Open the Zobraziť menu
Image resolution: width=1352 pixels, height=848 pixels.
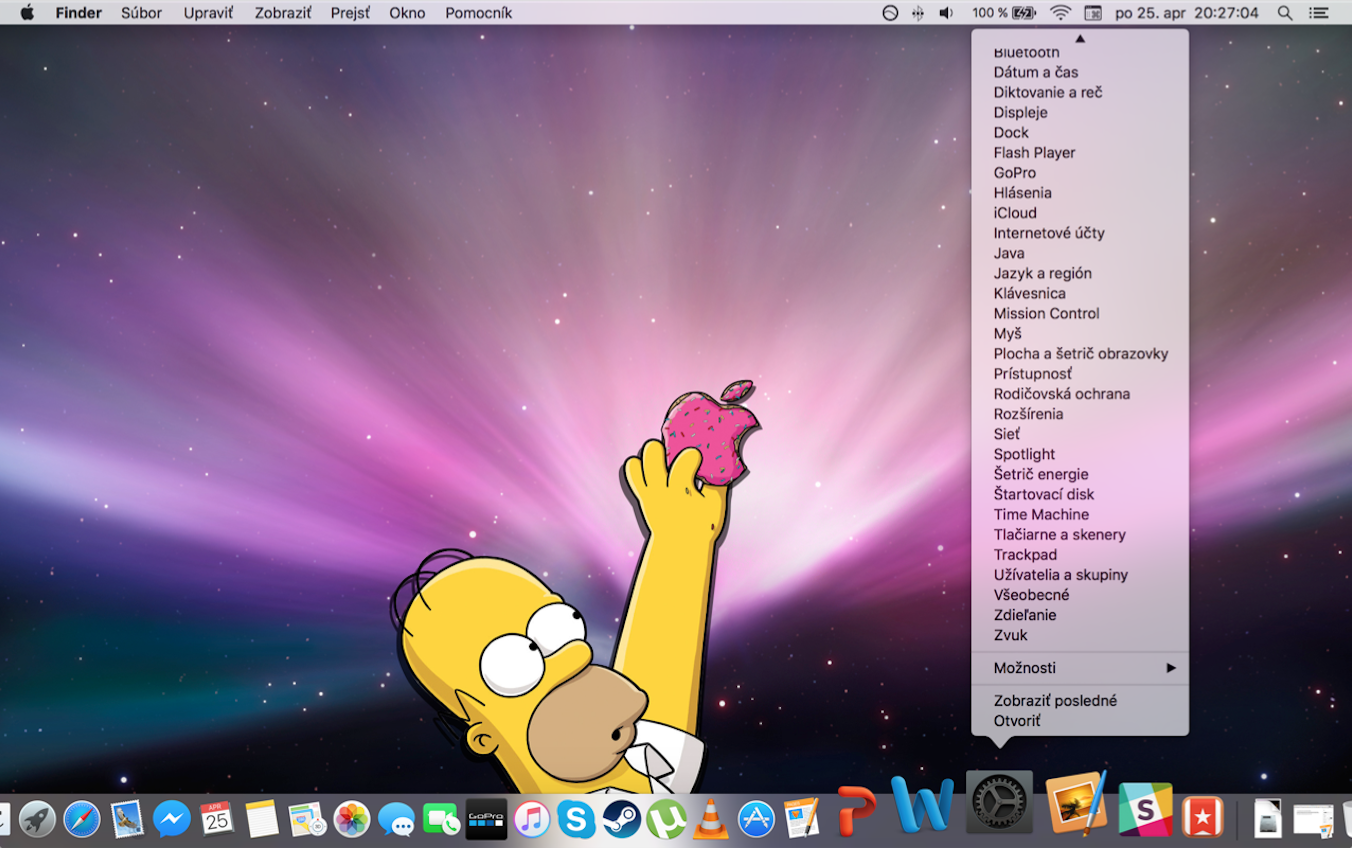(283, 13)
